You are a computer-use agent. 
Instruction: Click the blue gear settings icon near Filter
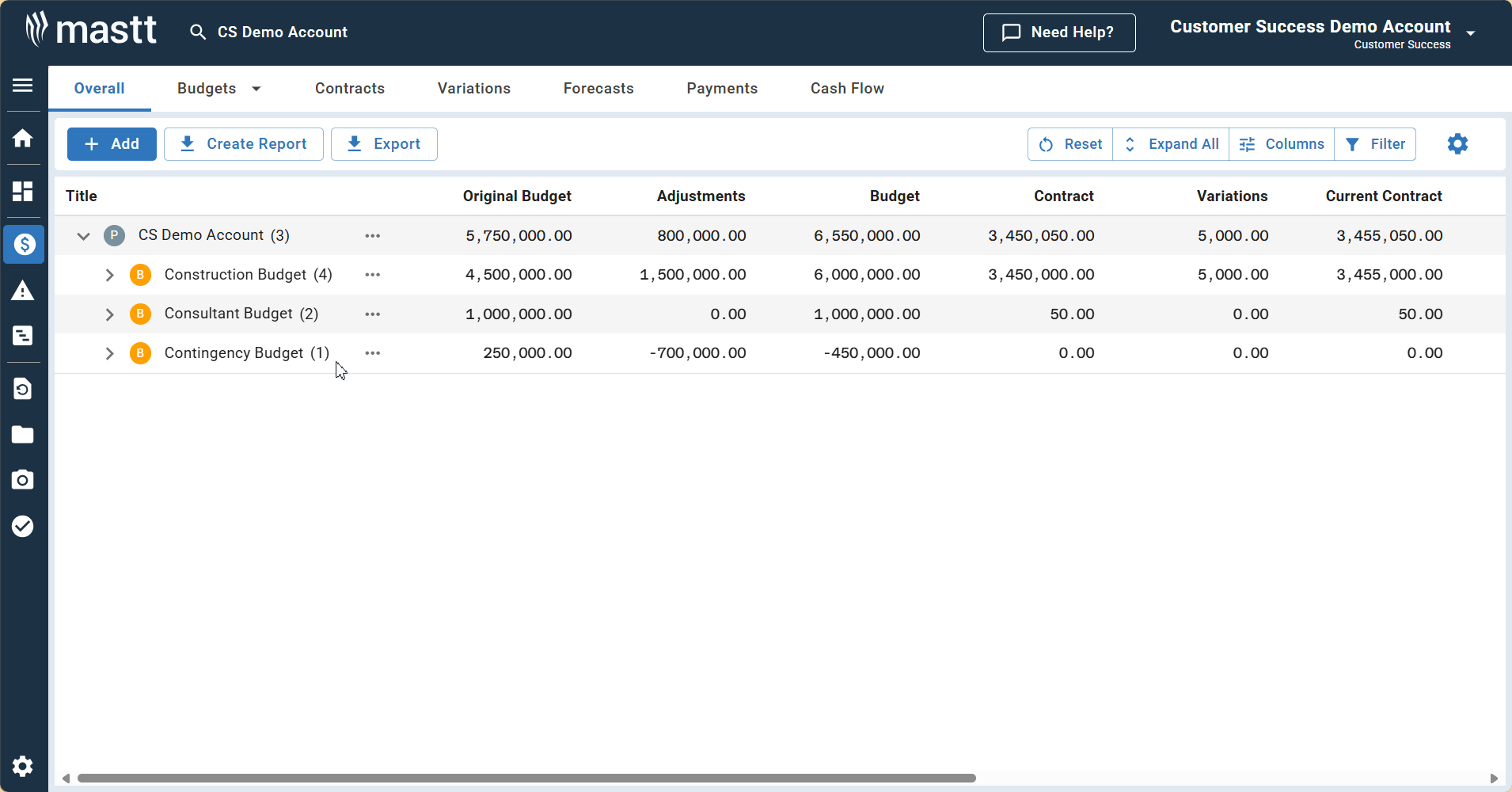pos(1457,144)
